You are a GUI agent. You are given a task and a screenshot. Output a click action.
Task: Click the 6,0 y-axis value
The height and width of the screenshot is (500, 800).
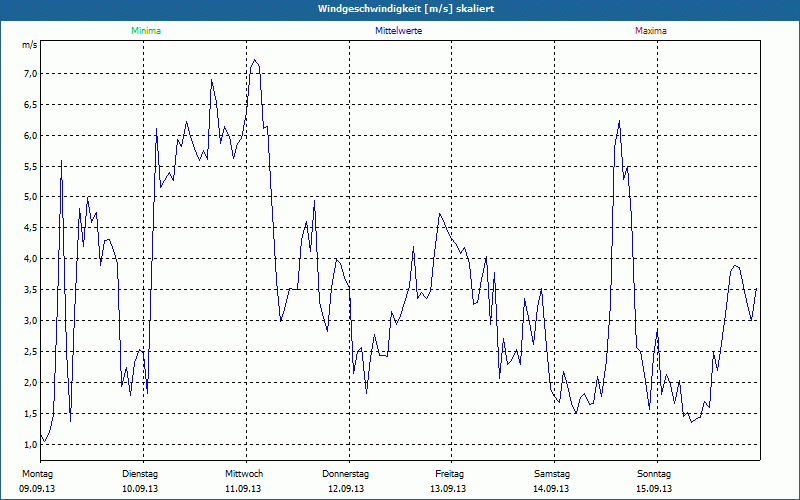pyautogui.click(x=31, y=136)
